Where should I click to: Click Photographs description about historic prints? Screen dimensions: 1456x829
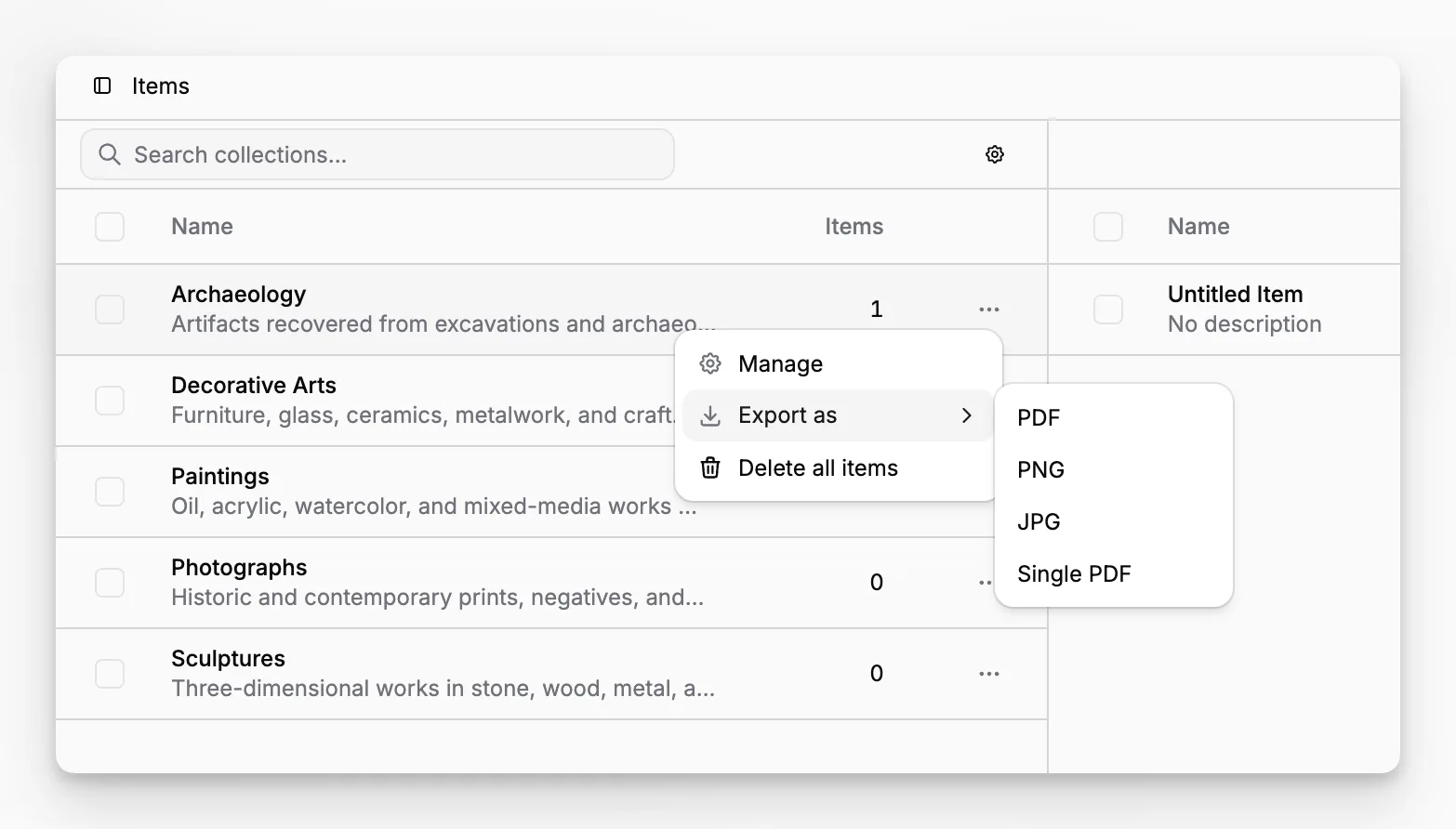(x=437, y=598)
